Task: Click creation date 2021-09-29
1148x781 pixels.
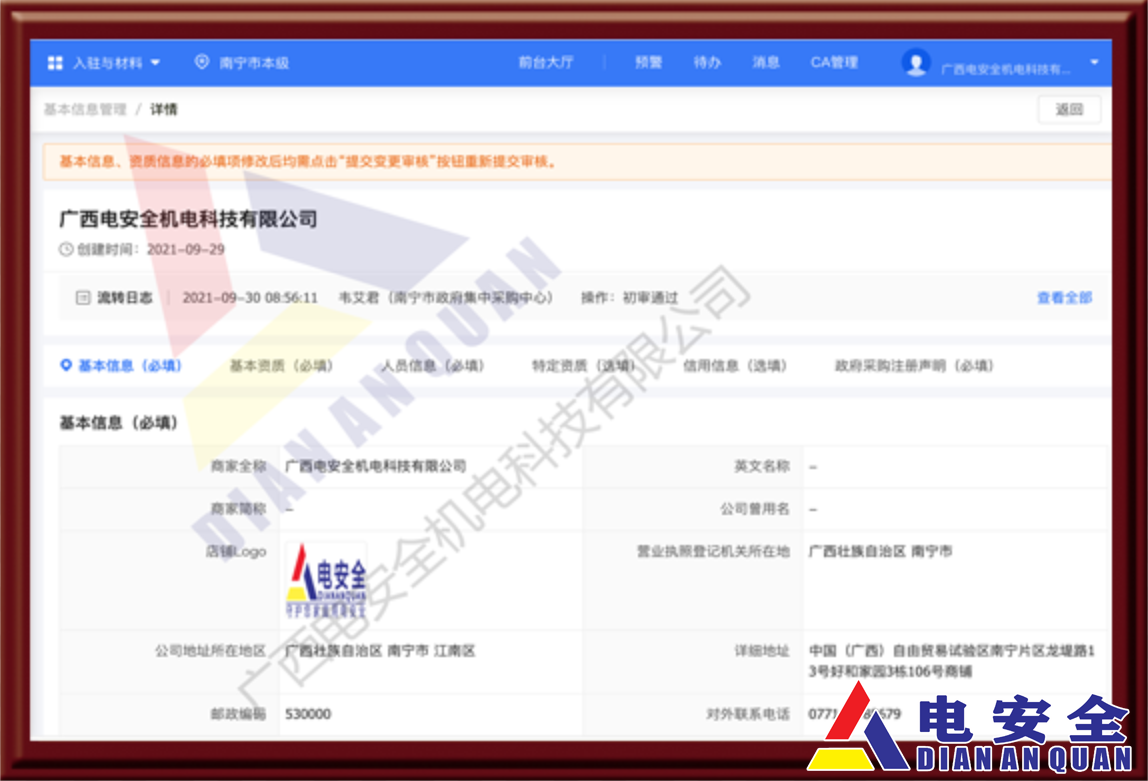Action: coord(186,249)
